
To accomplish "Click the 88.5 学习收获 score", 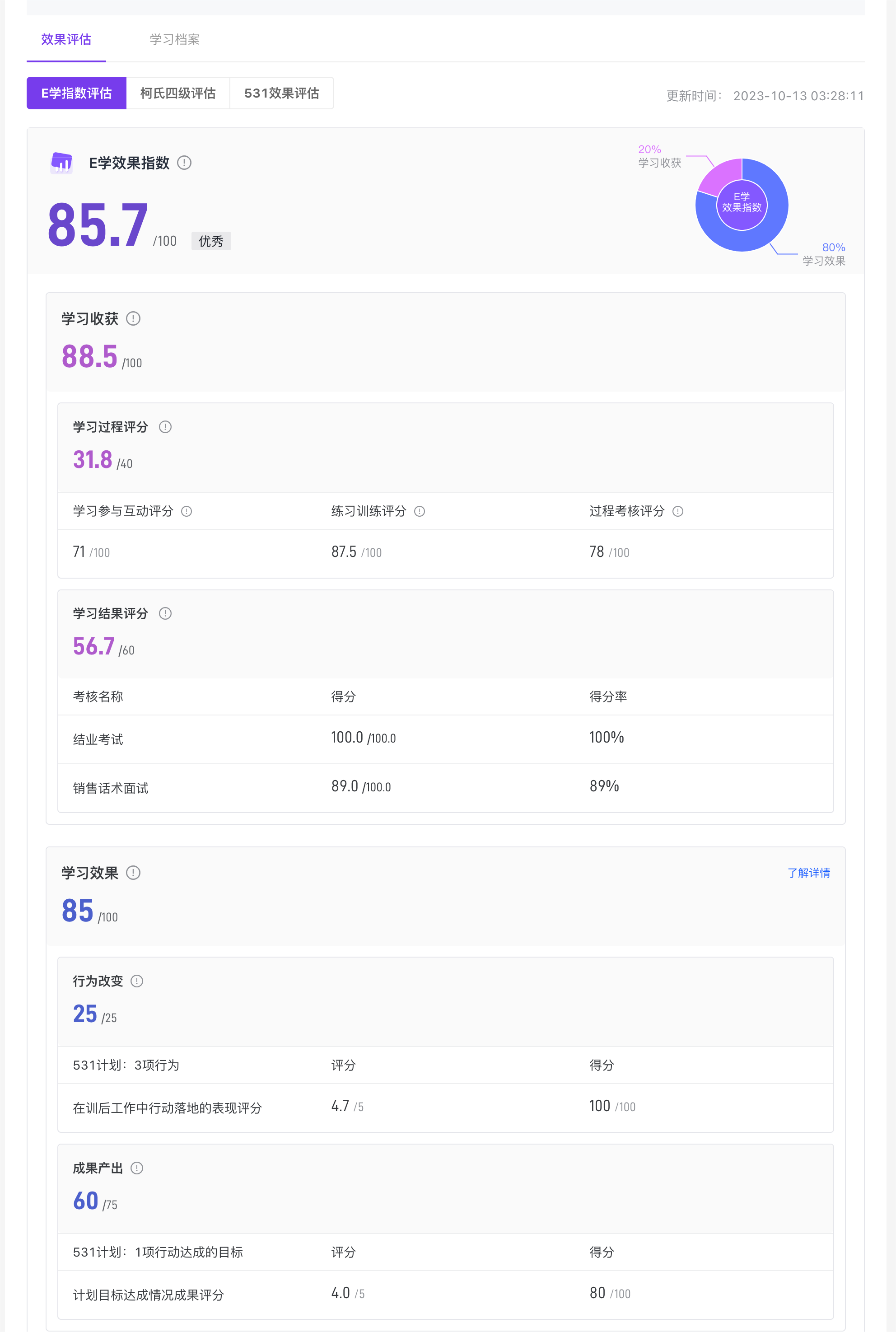I will [x=90, y=356].
